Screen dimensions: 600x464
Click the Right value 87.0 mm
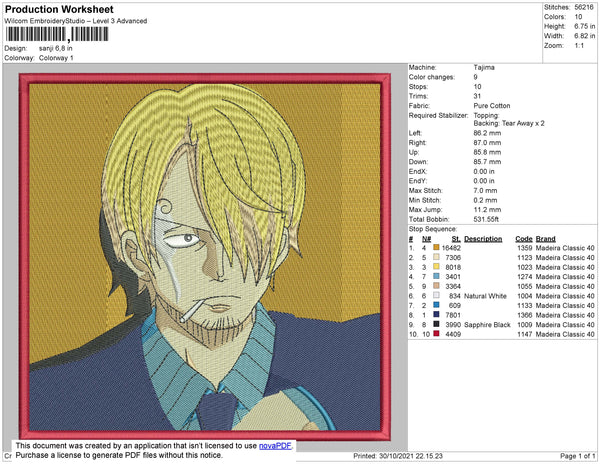pos(487,143)
